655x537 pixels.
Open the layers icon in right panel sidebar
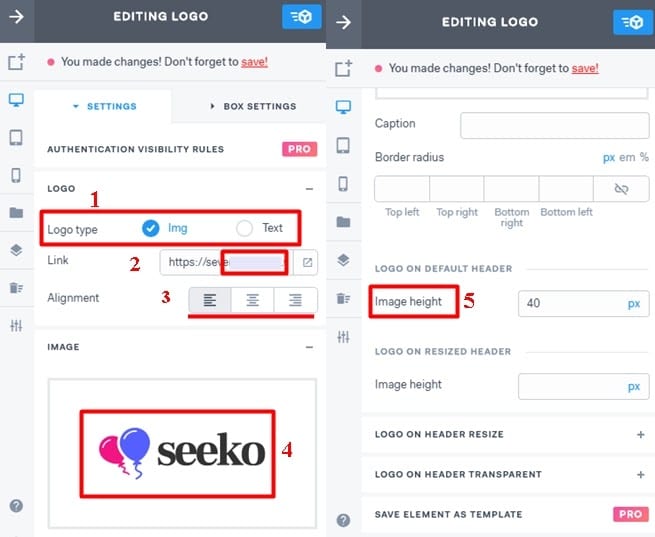pos(343,260)
